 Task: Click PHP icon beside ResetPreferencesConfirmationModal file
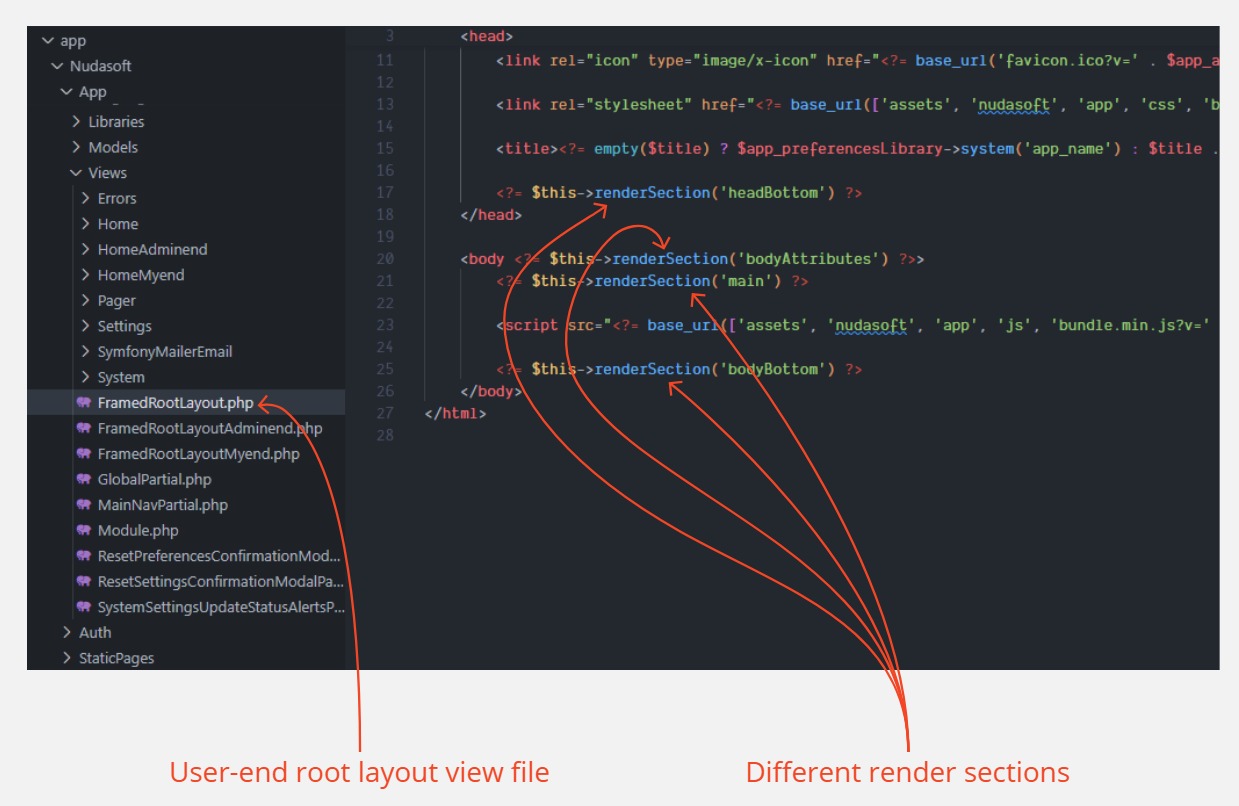[84, 556]
